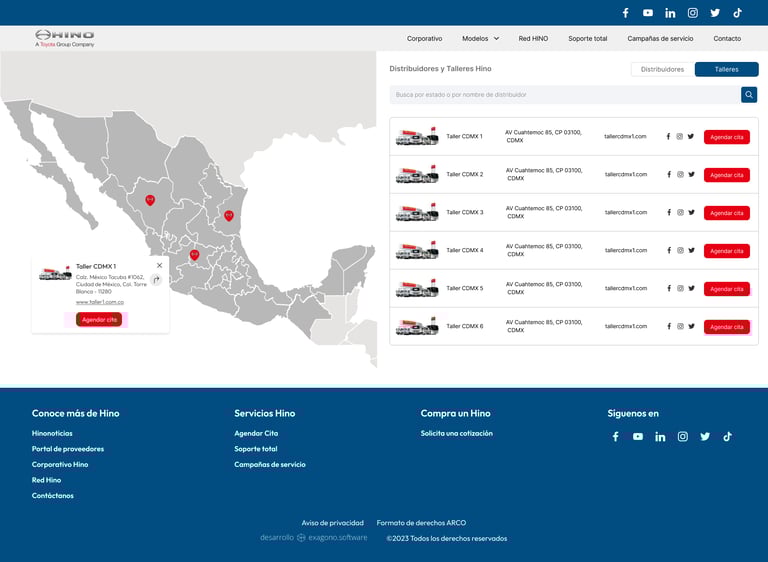
Task: Click Agendar cita for Taller CDMX 5 row
Action: 726,289
